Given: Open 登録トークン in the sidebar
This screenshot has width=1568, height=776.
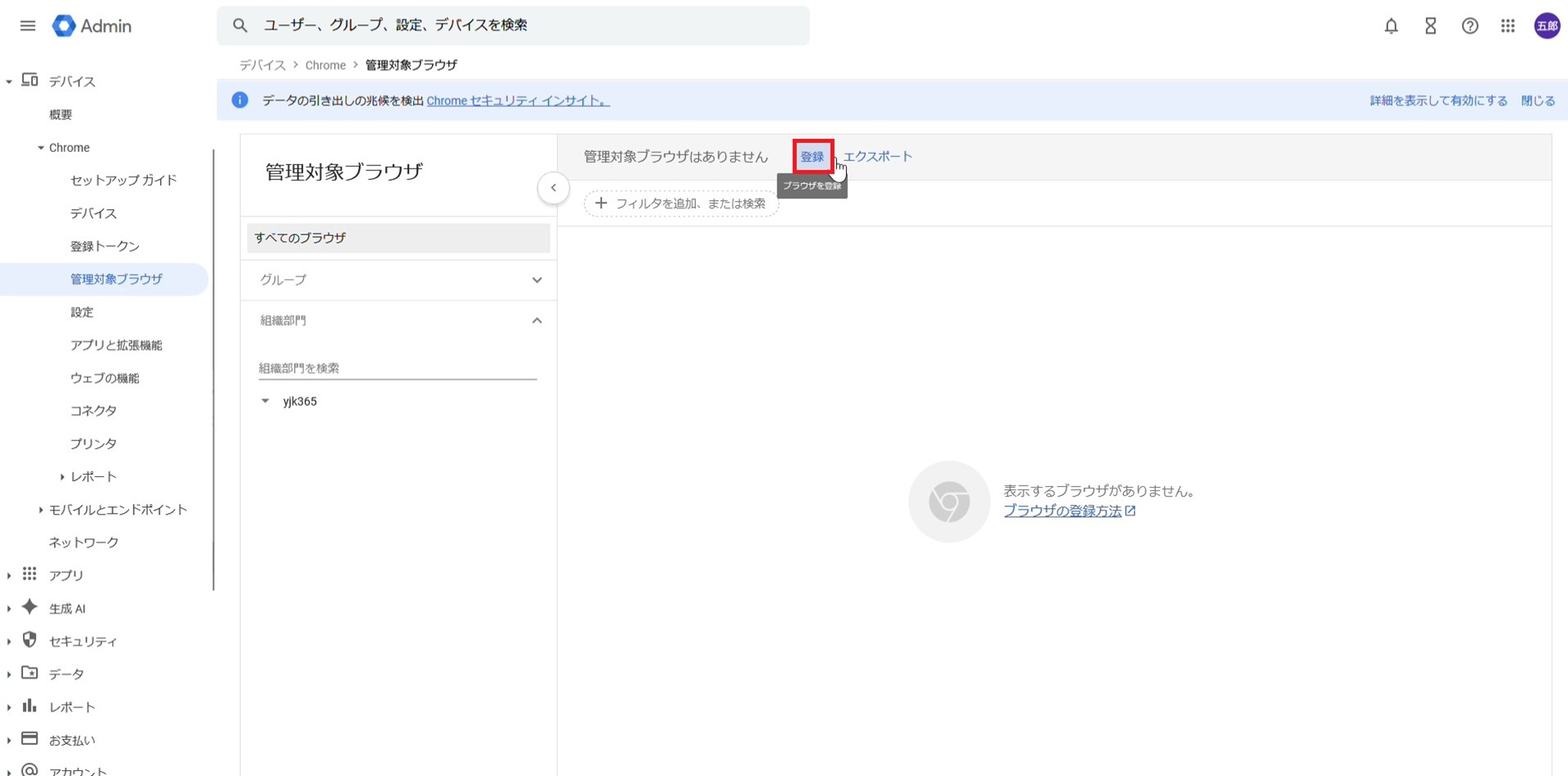Looking at the screenshot, I should click(105, 246).
